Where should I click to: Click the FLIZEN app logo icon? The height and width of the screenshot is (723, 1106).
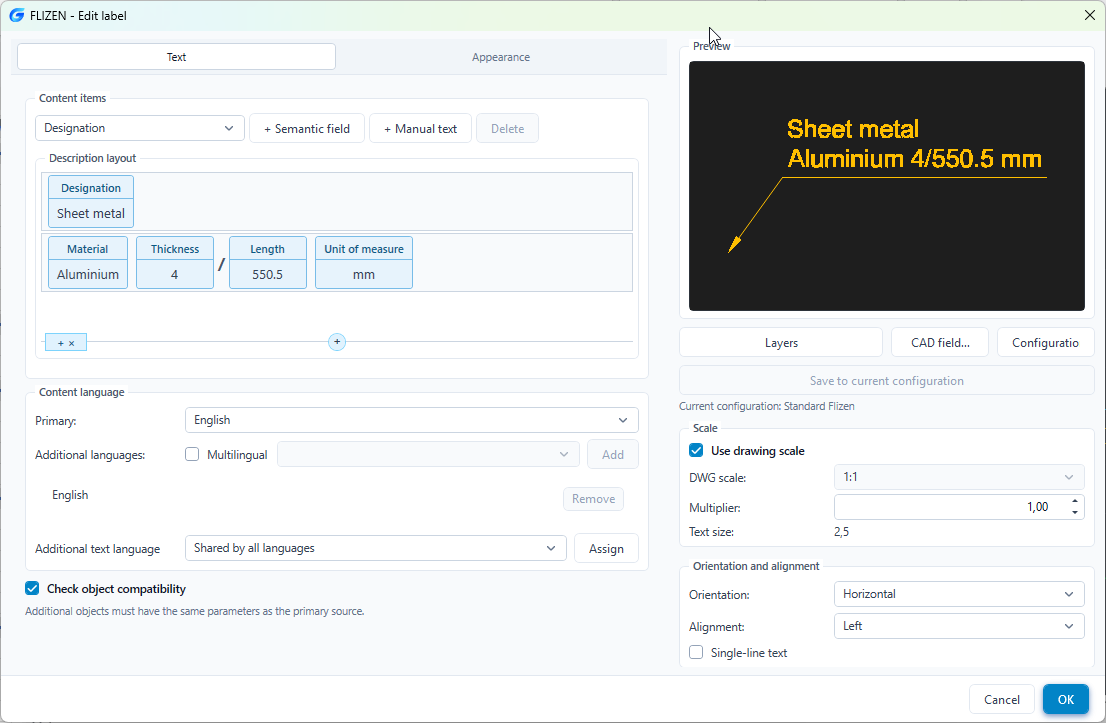[16, 15]
